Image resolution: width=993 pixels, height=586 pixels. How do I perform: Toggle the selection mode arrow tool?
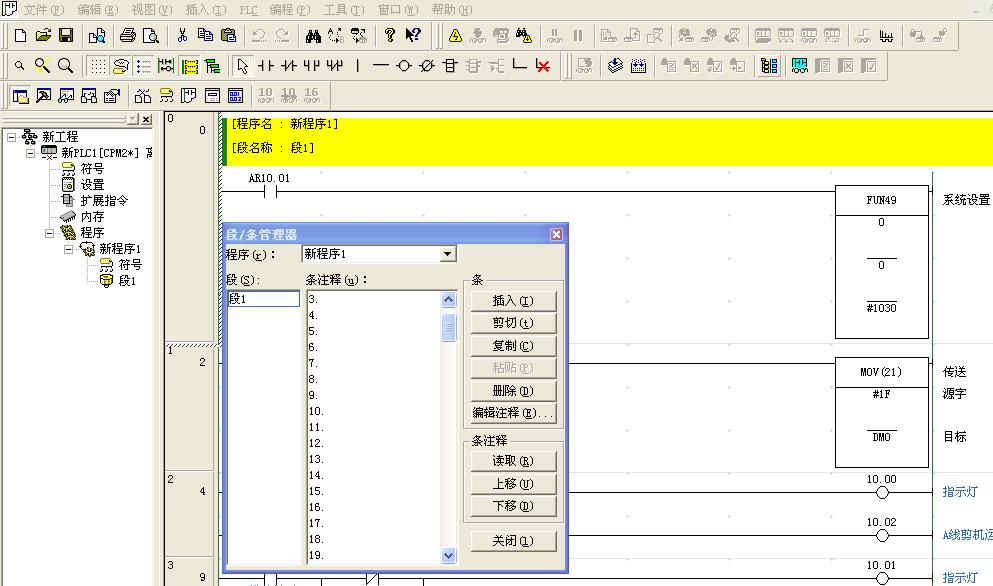click(242, 66)
